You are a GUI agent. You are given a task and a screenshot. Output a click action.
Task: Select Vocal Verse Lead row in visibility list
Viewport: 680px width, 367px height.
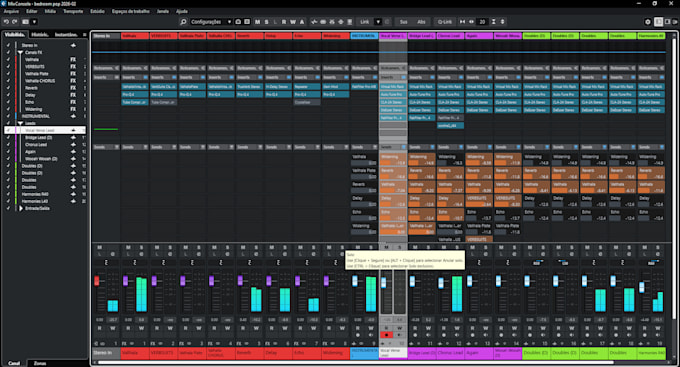(45, 130)
